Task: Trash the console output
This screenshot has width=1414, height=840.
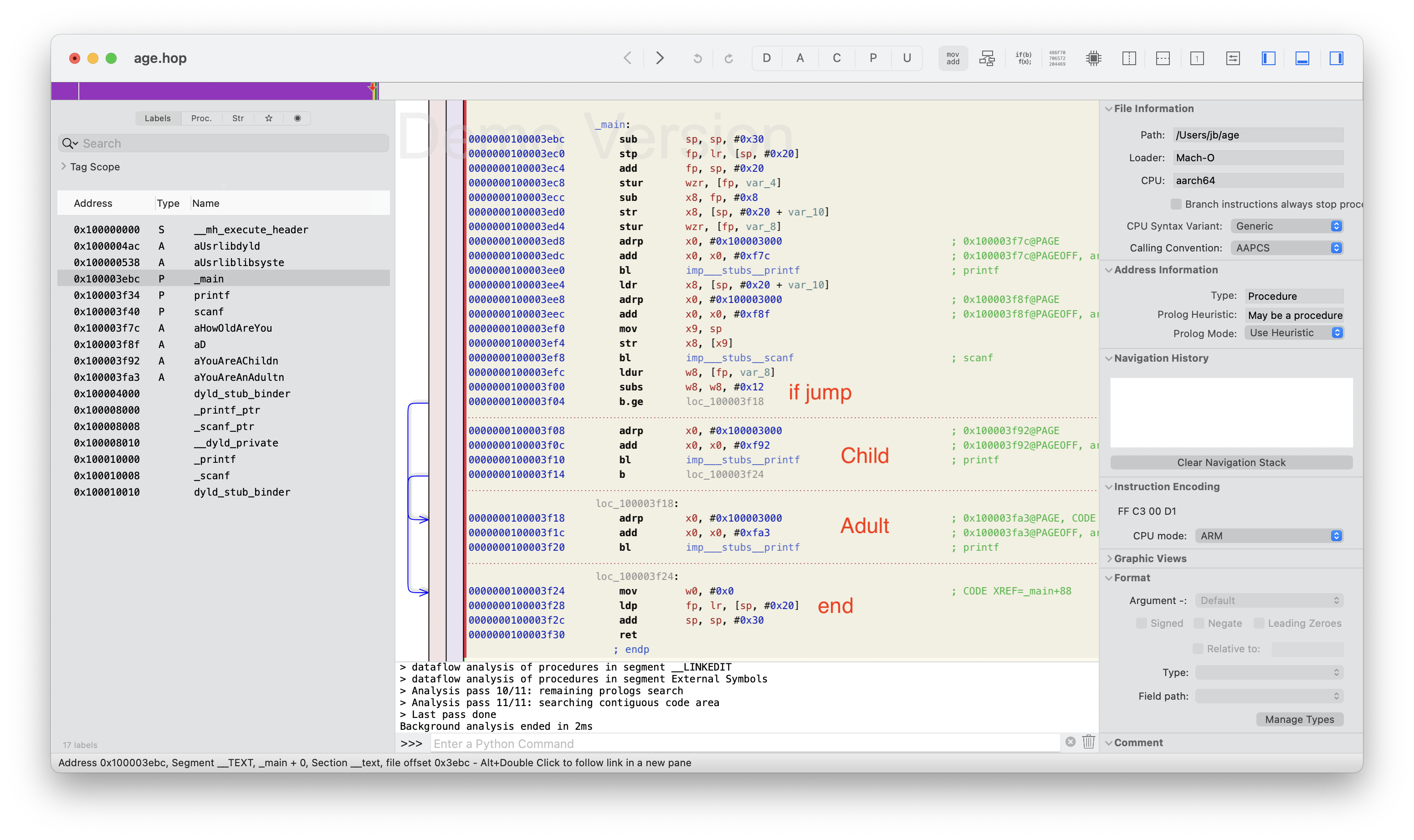Action: pyautogui.click(x=1088, y=742)
